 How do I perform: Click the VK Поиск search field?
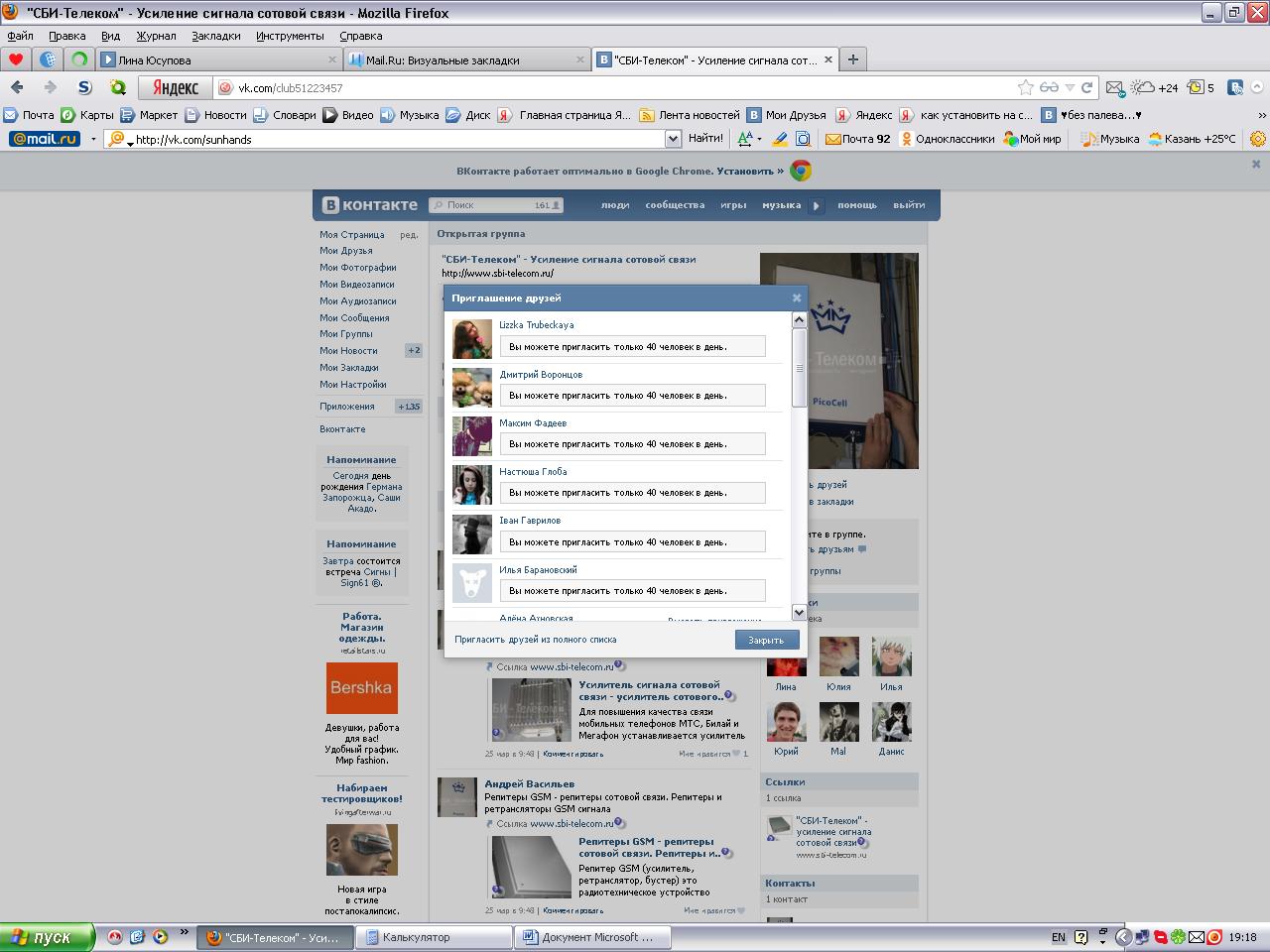coord(496,205)
